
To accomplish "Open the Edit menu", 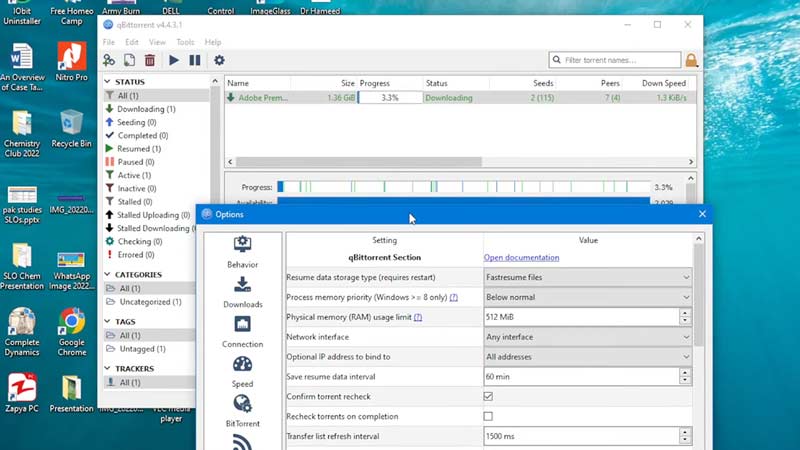I will click(x=132, y=42).
